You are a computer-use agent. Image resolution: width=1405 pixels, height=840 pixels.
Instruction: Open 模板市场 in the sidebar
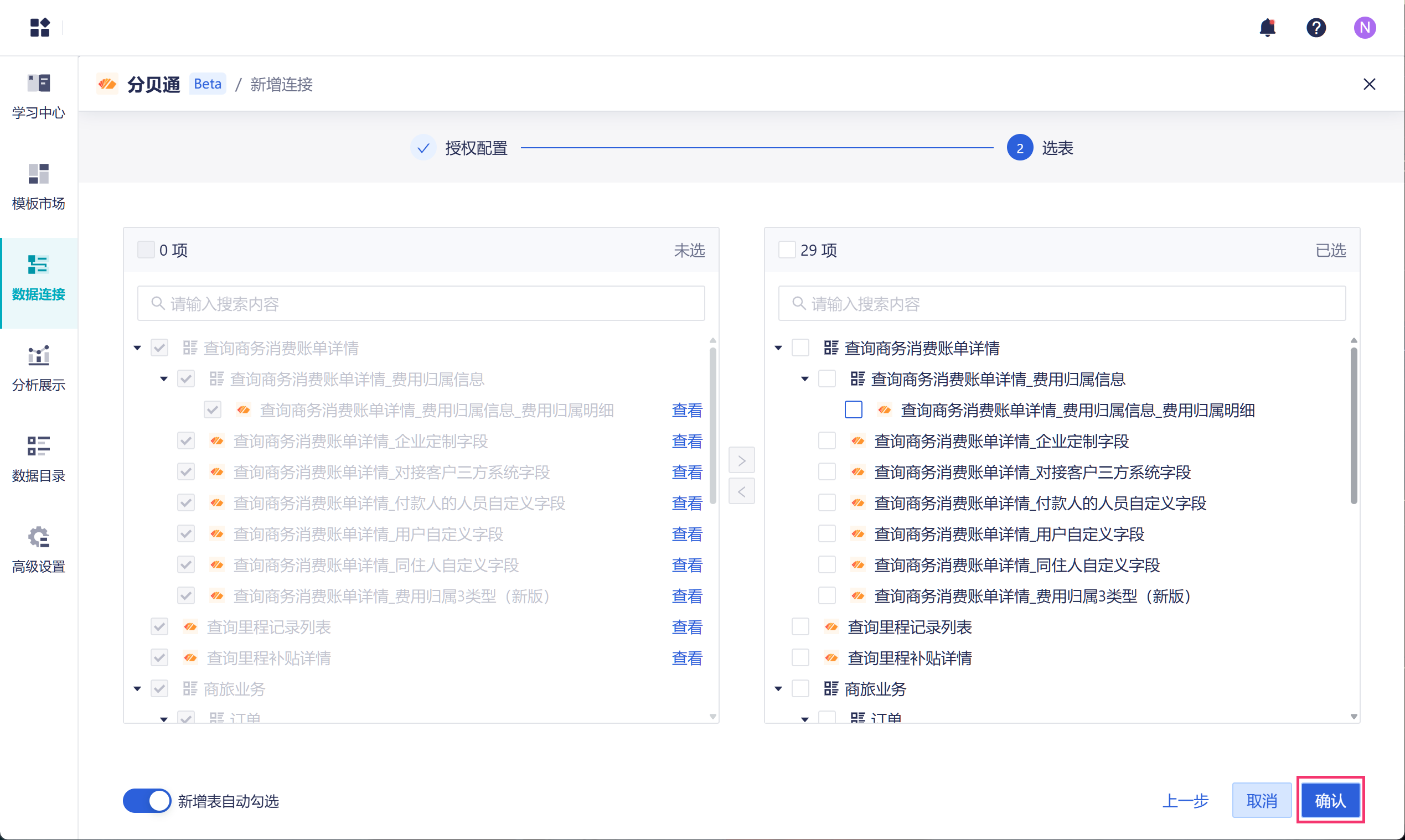click(39, 187)
